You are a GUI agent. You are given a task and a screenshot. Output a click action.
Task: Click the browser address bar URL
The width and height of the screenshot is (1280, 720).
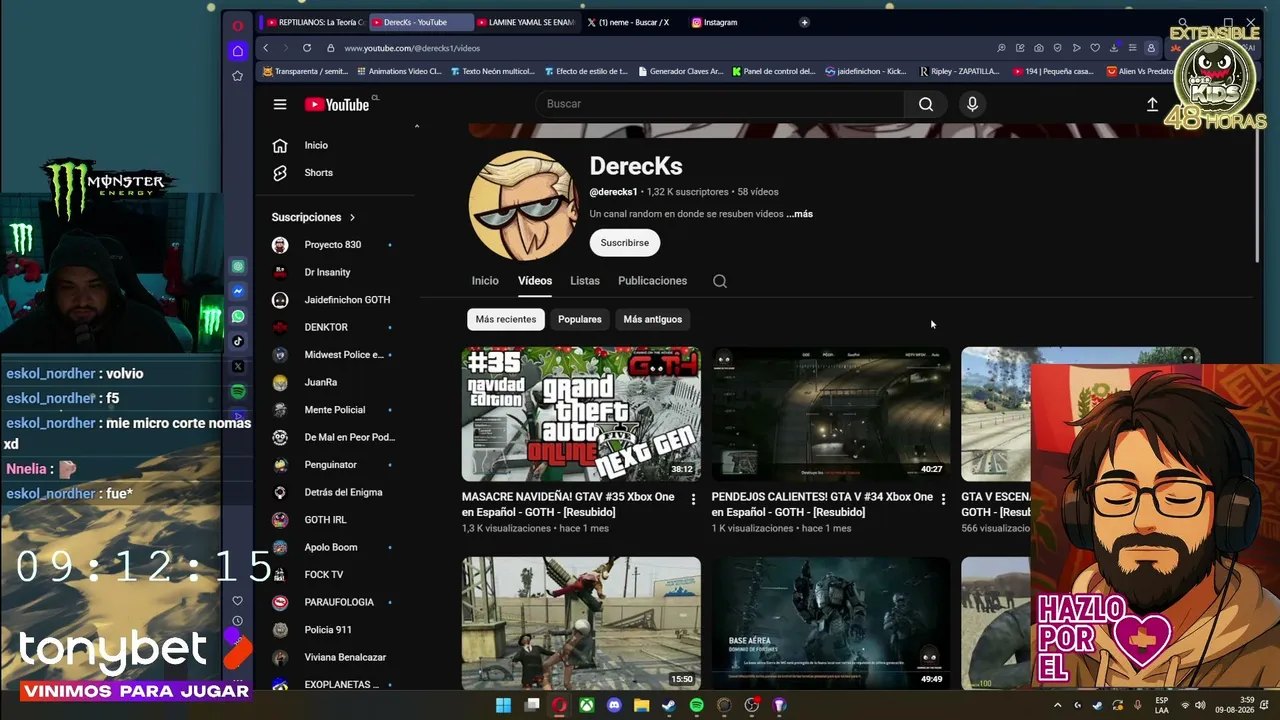click(x=412, y=48)
